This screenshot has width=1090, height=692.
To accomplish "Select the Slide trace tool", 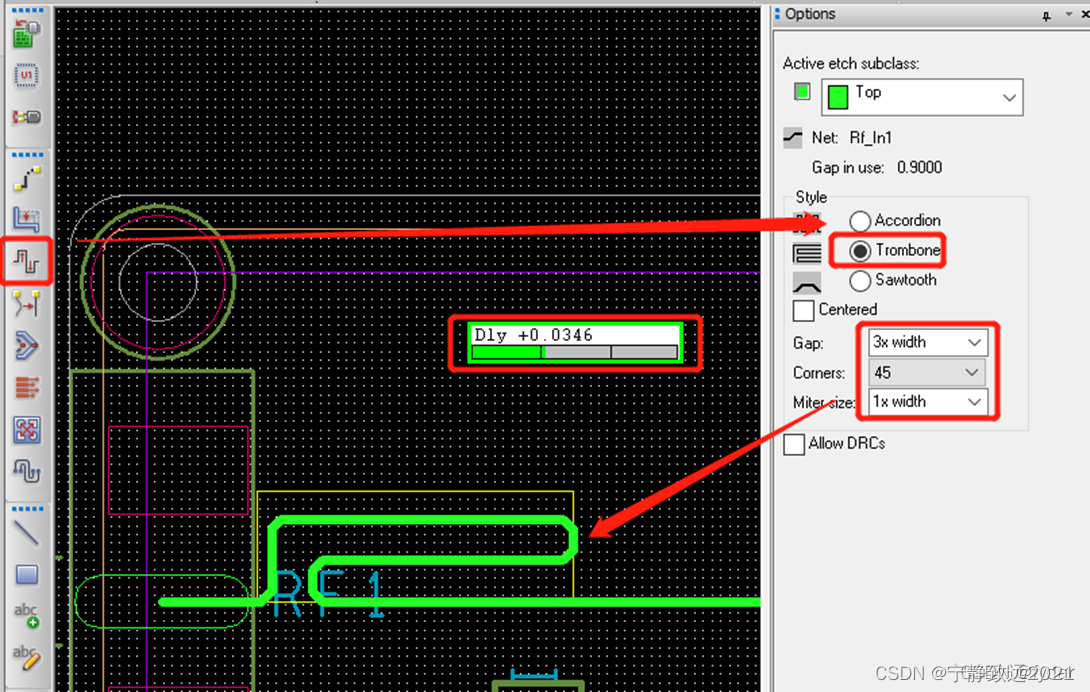I will click(x=26, y=220).
